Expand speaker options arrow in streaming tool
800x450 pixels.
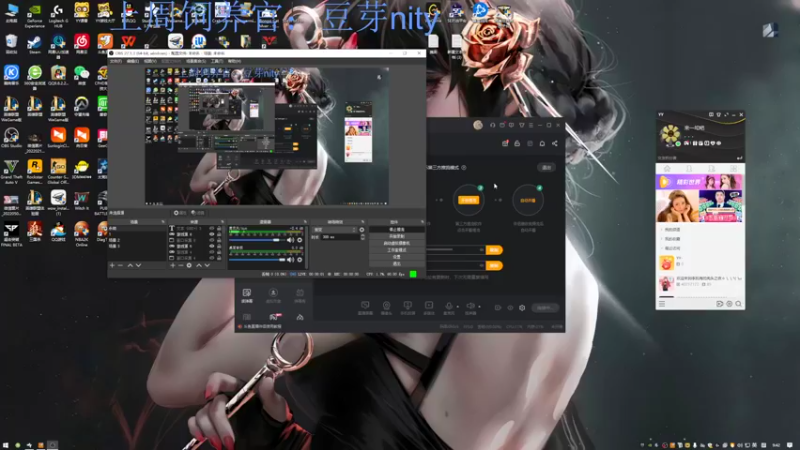click(479, 307)
